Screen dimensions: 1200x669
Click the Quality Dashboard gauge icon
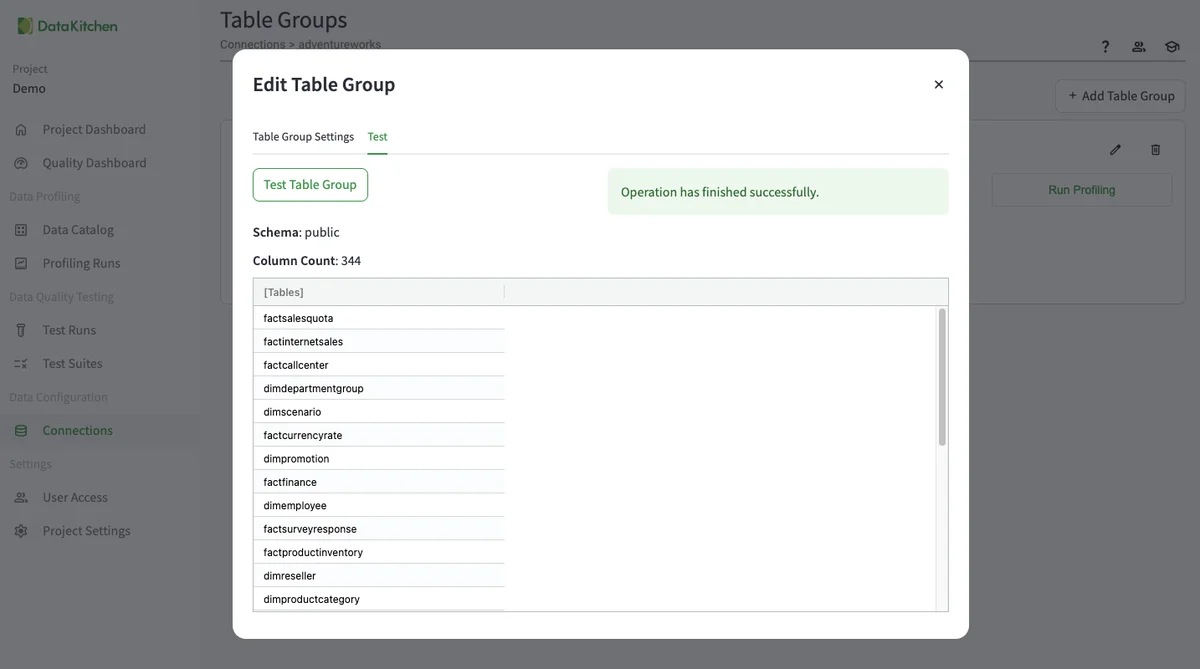(21, 163)
